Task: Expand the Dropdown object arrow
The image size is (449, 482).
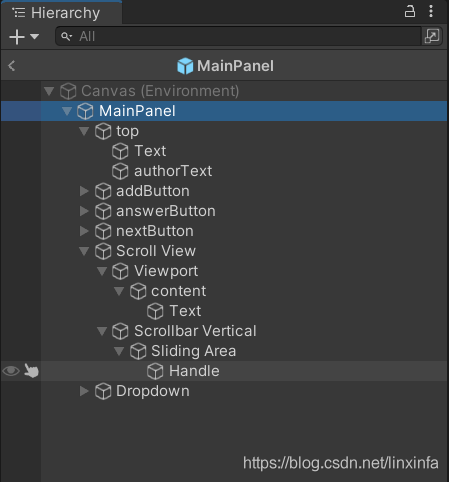Action: [x=84, y=391]
